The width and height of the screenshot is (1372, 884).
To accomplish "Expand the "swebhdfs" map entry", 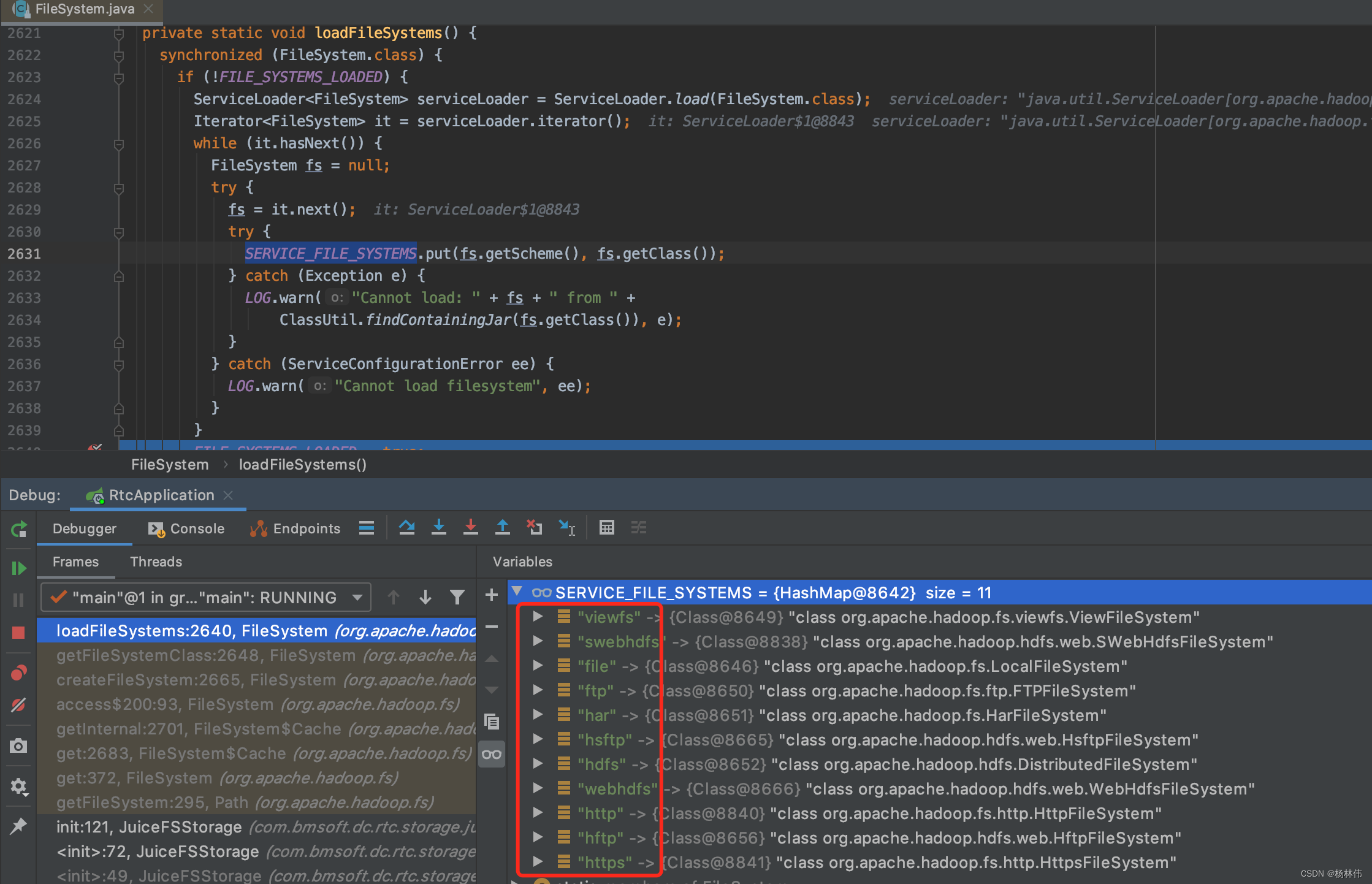I will (538, 641).
